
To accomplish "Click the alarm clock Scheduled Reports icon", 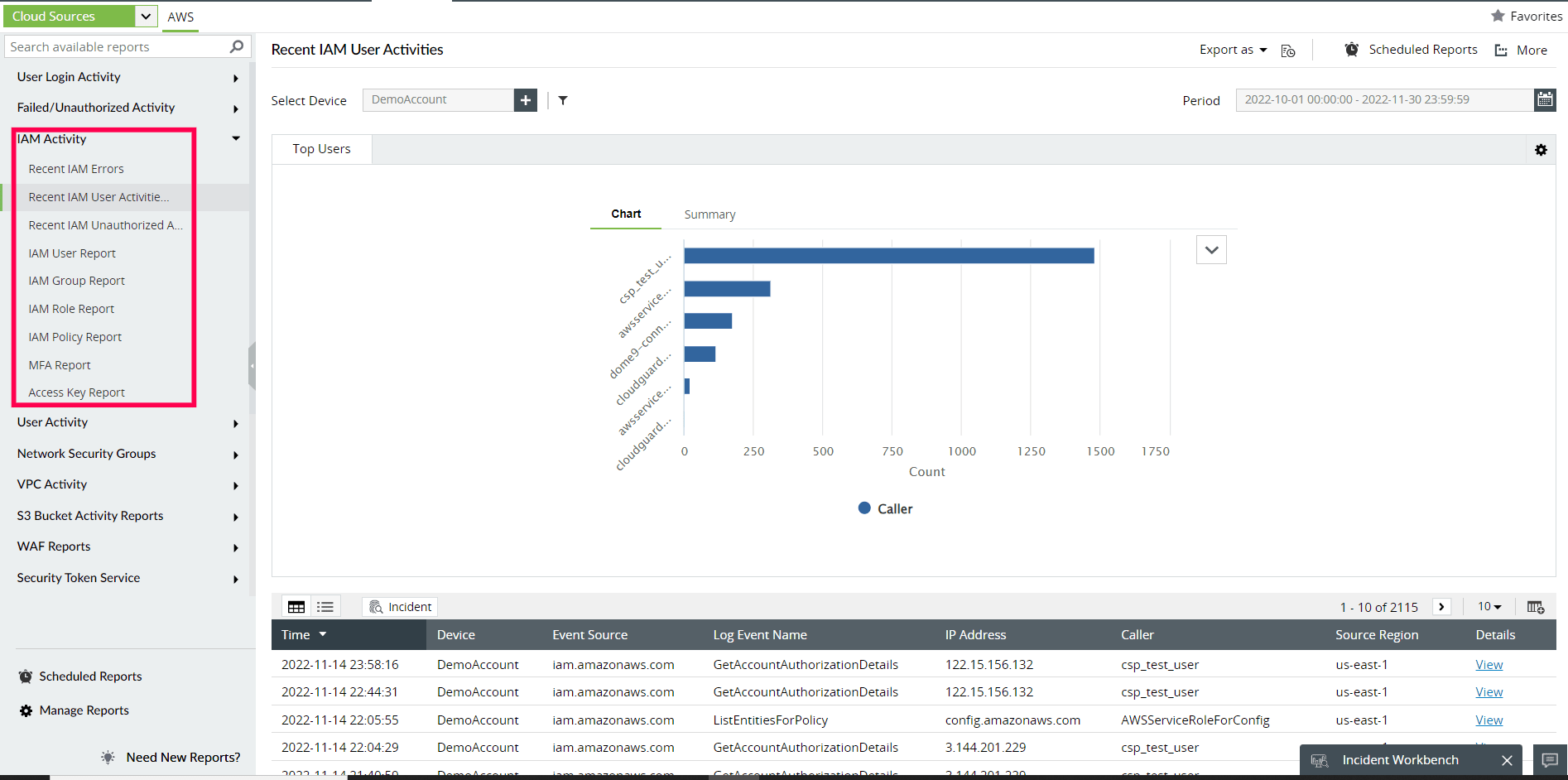I will (1352, 49).
